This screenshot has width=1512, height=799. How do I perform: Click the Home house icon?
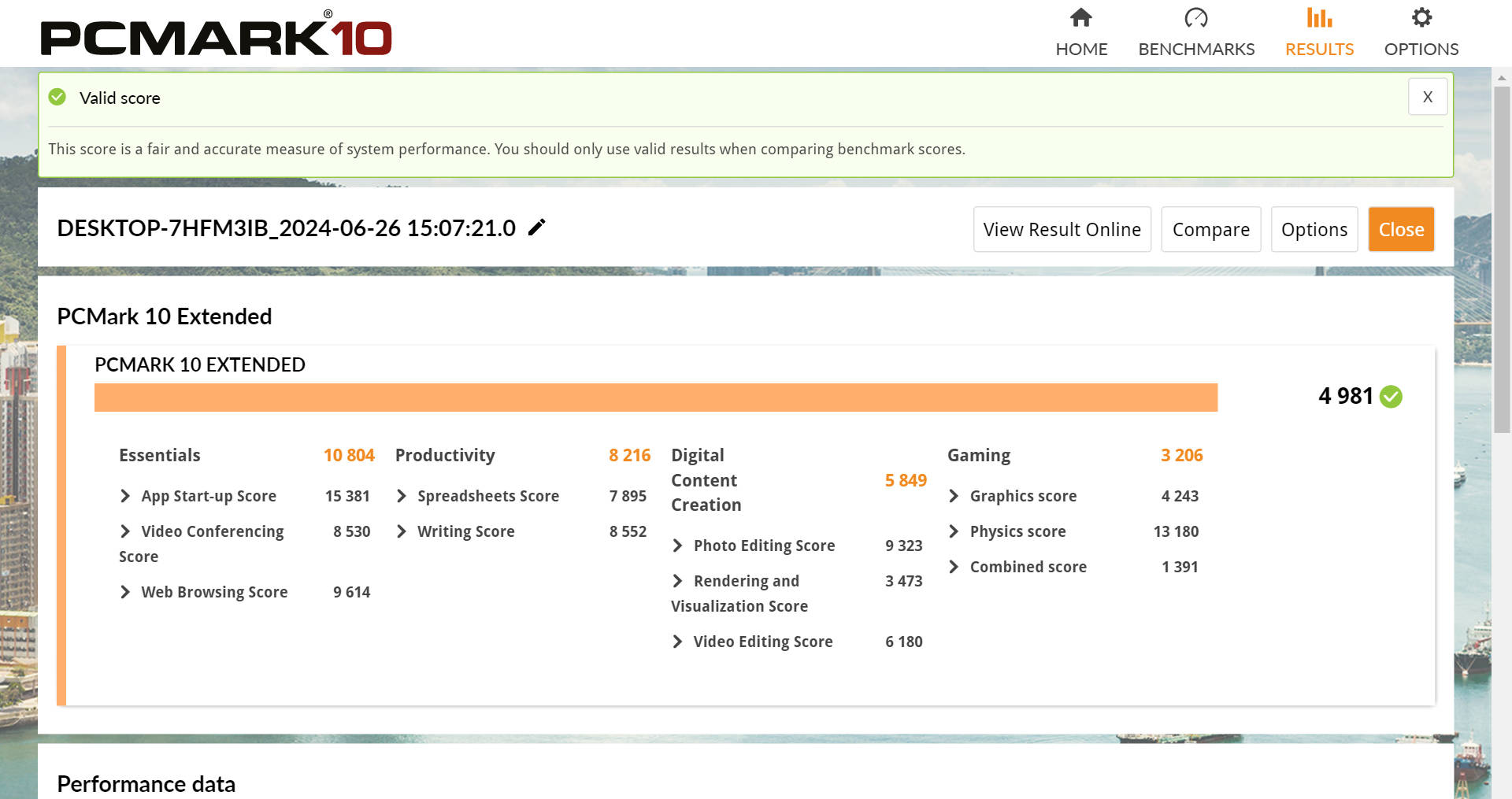[1081, 17]
